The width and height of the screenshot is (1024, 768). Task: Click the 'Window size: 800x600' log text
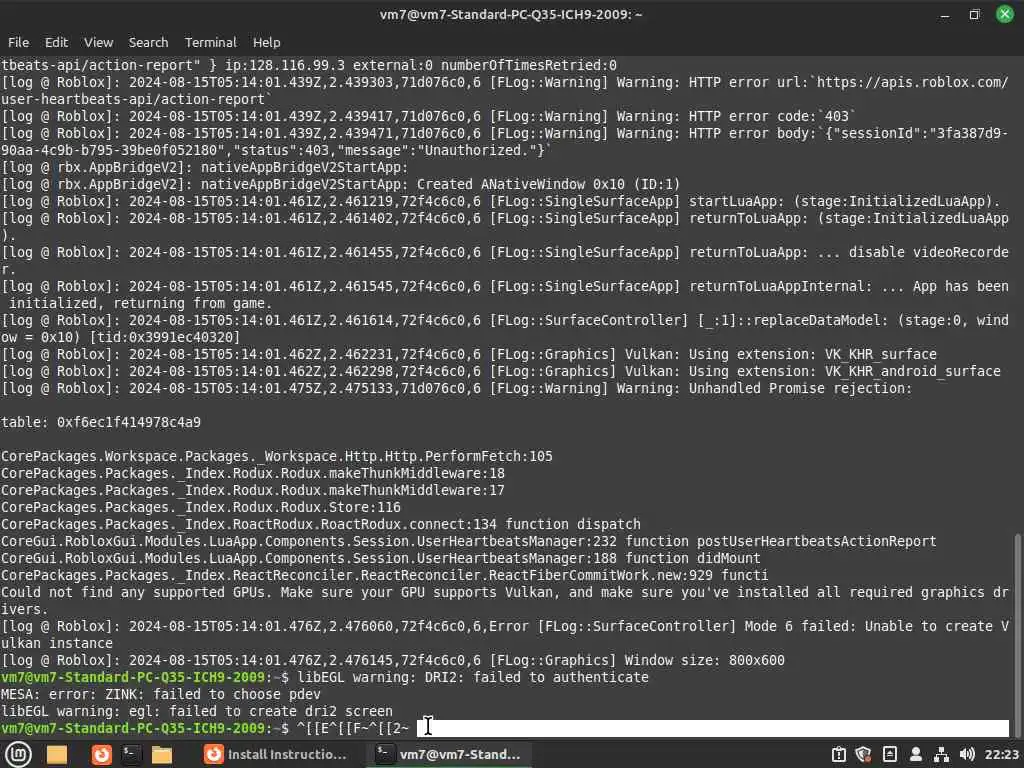click(704, 660)
